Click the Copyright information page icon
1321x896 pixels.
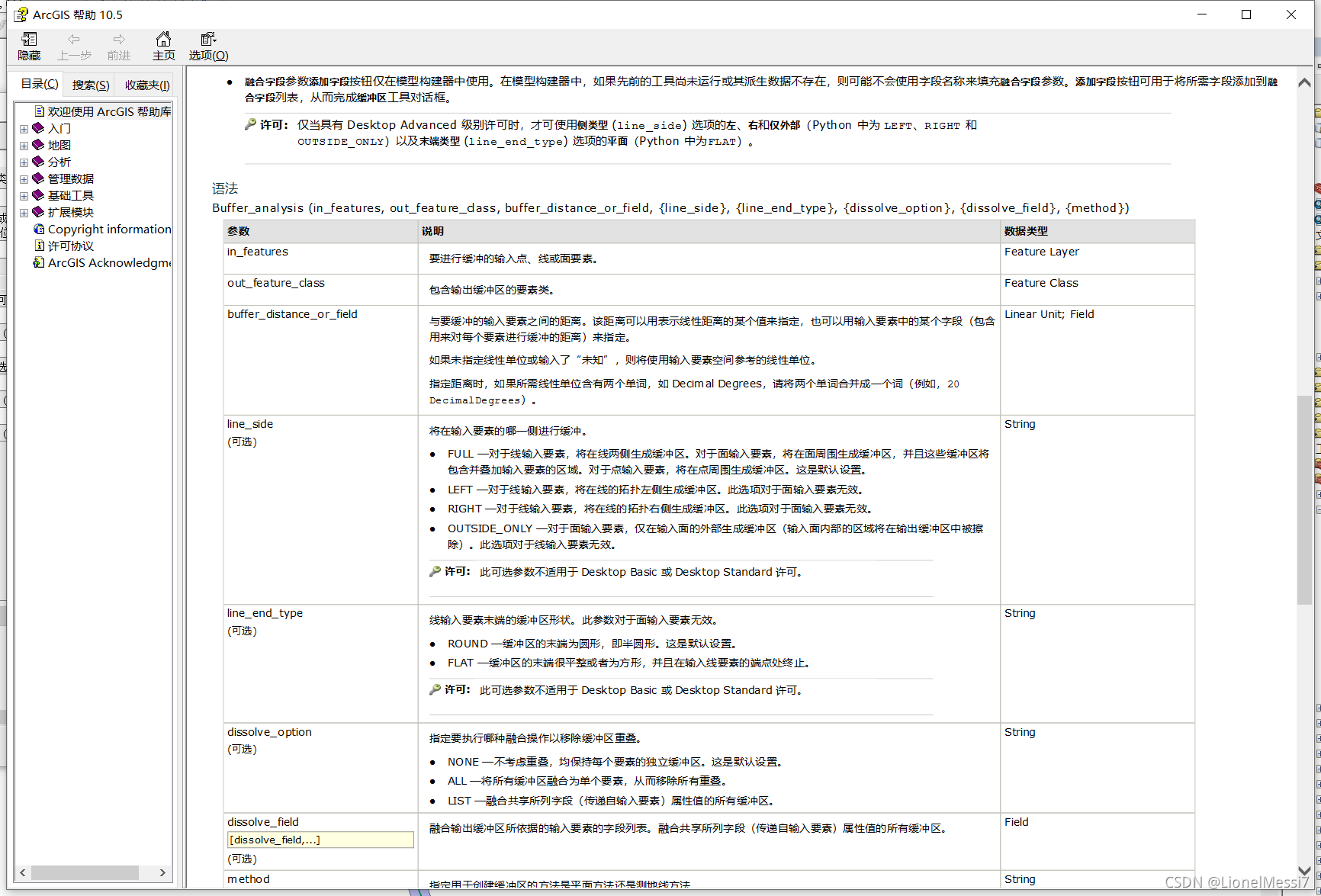(x=40, y=229)
